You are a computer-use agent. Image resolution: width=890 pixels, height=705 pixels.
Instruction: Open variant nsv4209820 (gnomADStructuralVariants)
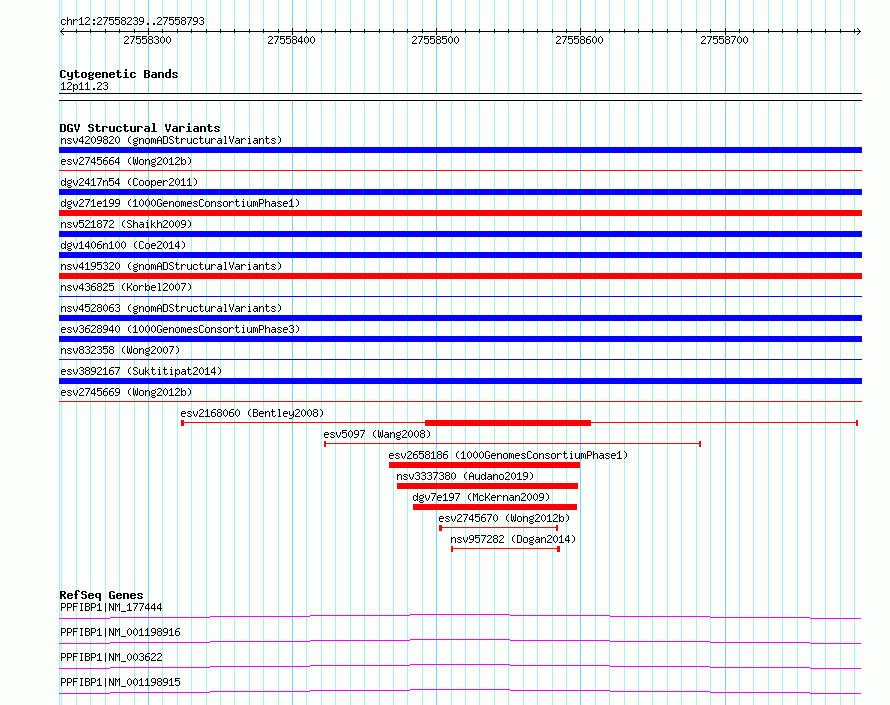pos(171,140)
